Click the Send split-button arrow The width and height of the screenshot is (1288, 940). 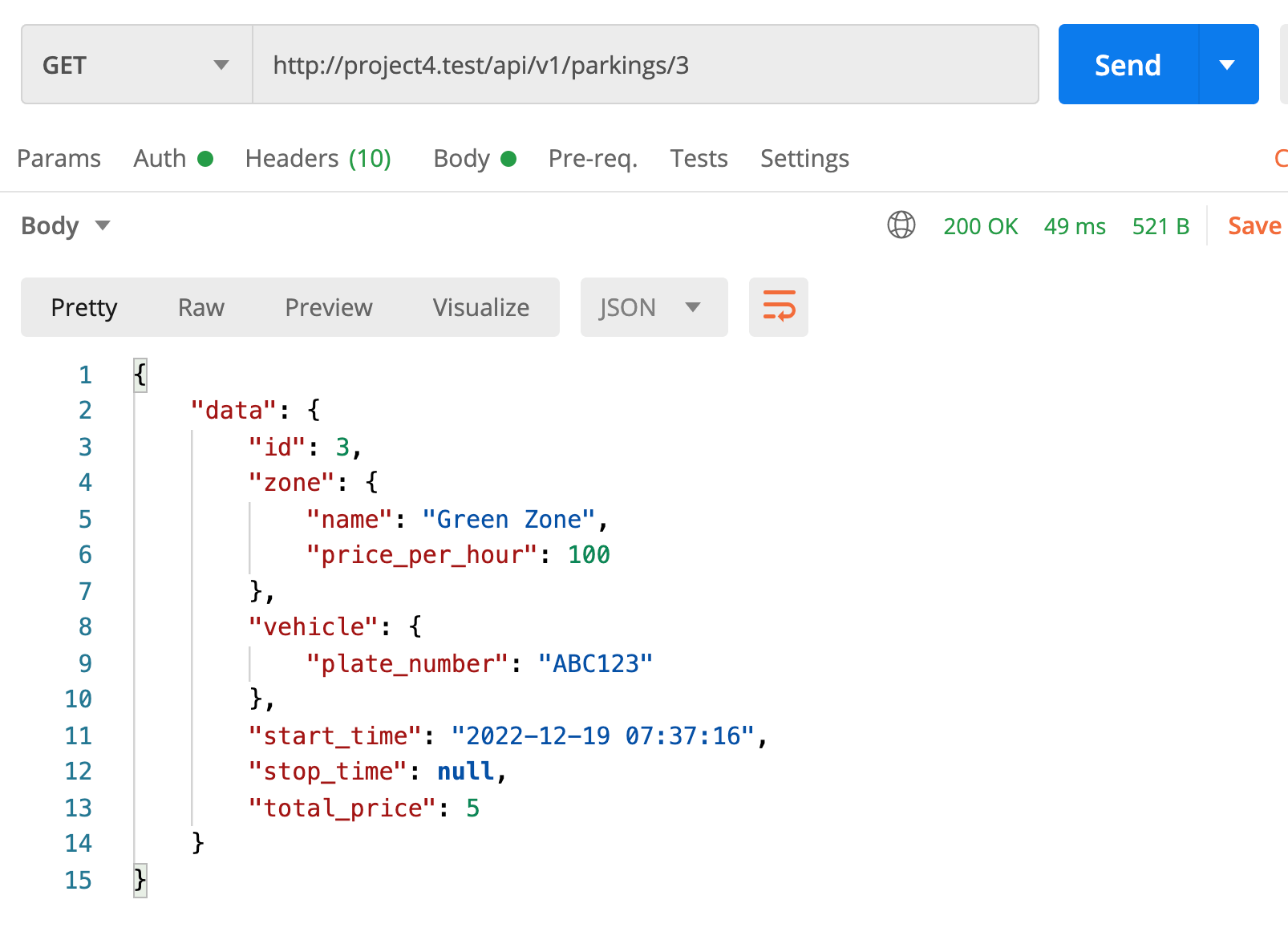1229,64
